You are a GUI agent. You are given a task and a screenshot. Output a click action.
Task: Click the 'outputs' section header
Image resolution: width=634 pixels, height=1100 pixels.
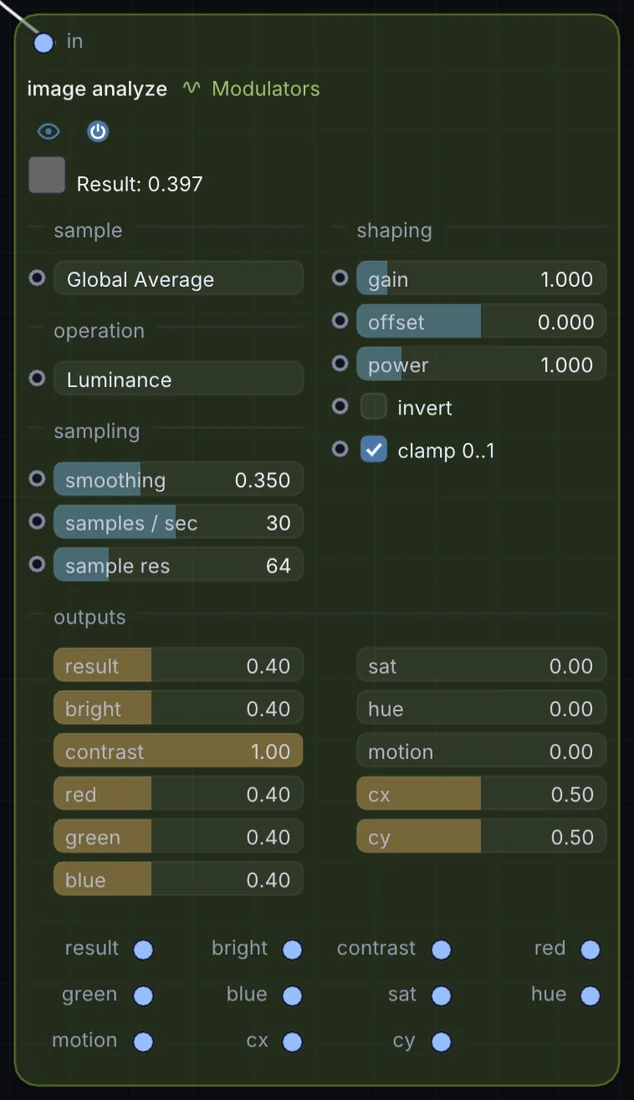(x=90, y=617)
